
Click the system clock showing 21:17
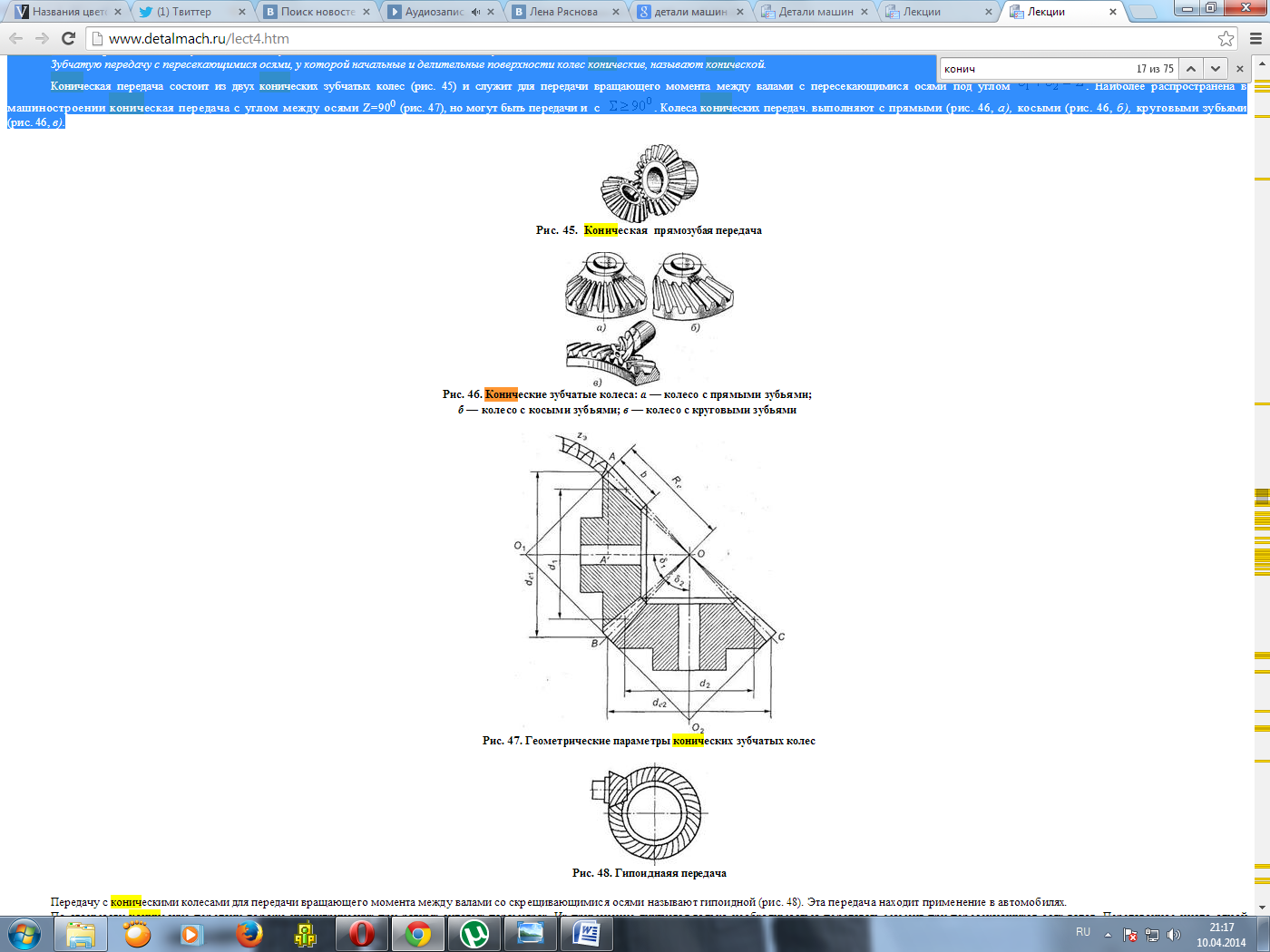click(x=1221, y=935)
